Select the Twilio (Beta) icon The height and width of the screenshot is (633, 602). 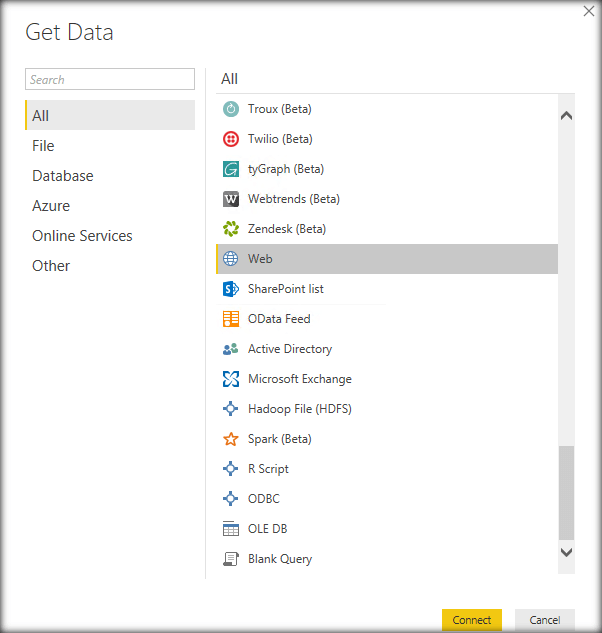point(231,139)
